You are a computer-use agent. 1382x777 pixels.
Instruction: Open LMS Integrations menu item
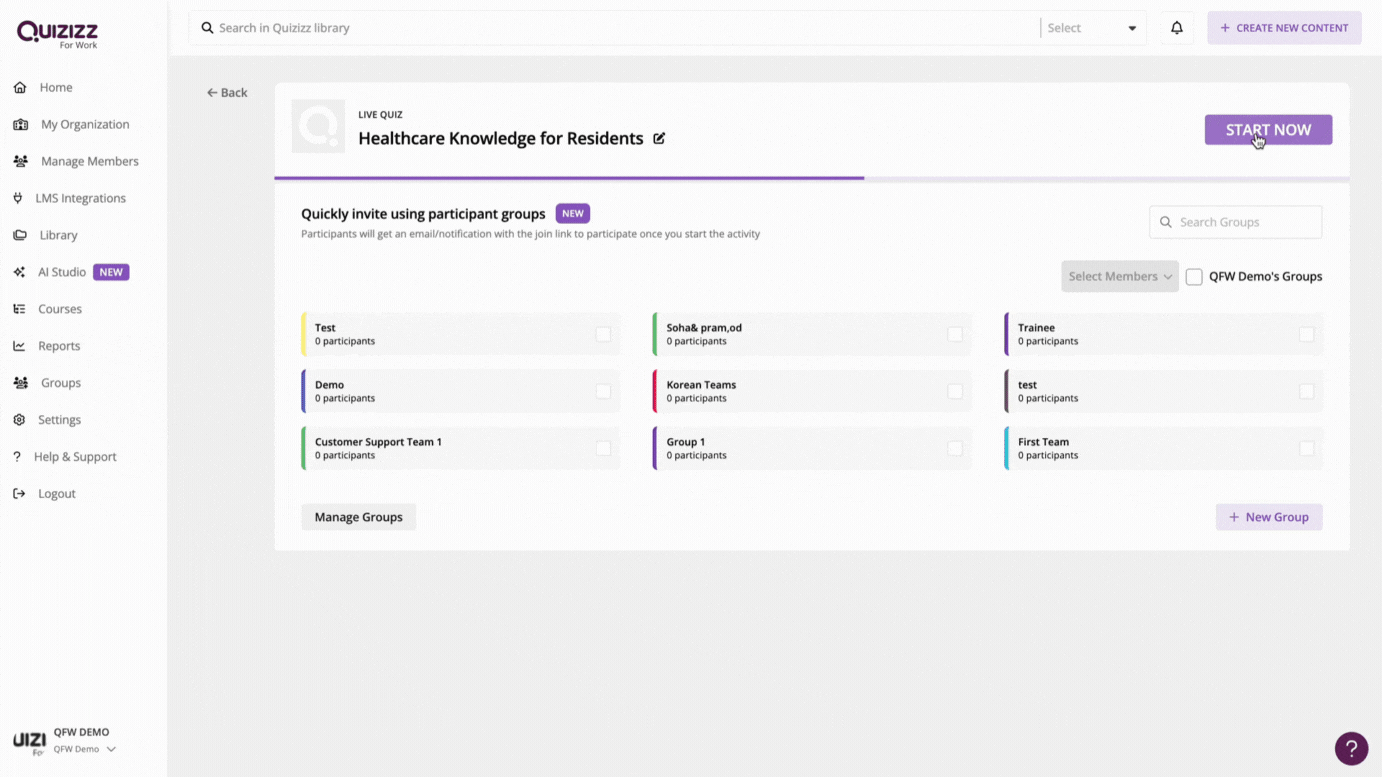click(x=81, y=198)
